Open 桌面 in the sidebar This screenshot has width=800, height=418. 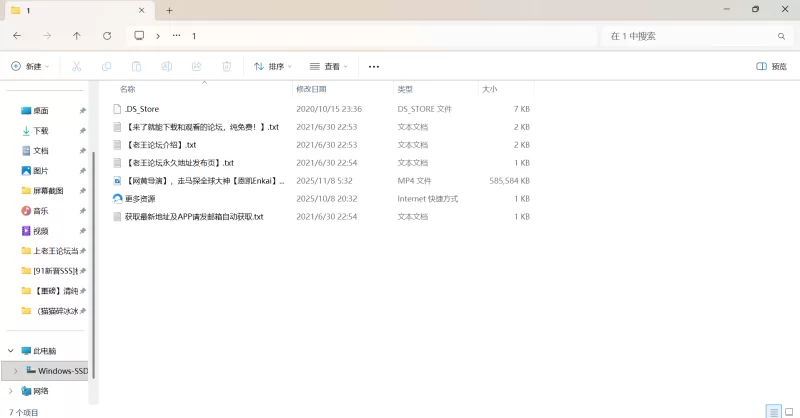click(41, 111)
